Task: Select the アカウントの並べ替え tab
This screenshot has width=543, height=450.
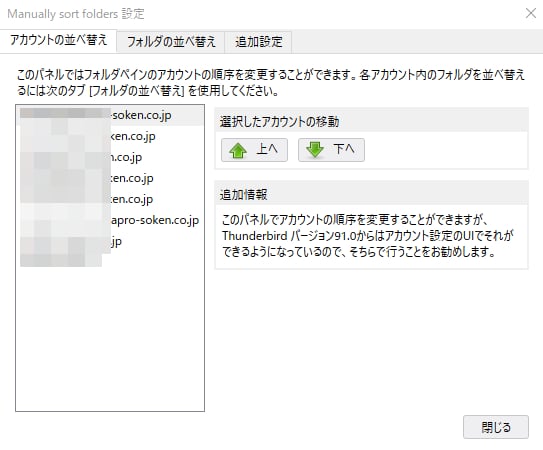Action: pyautogui.click(x=58, y=41)
